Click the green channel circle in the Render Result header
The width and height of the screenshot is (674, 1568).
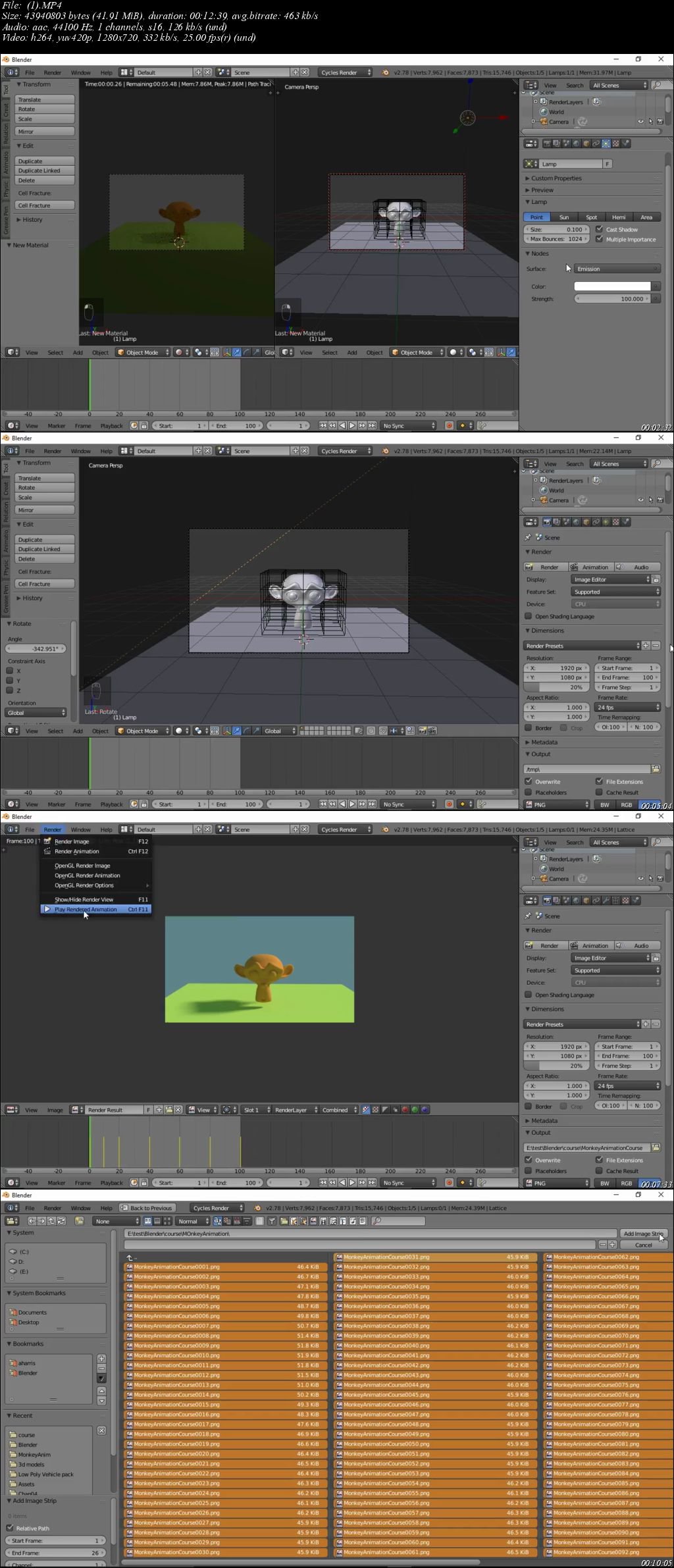pyautogui.click(x=415, y=1110)
